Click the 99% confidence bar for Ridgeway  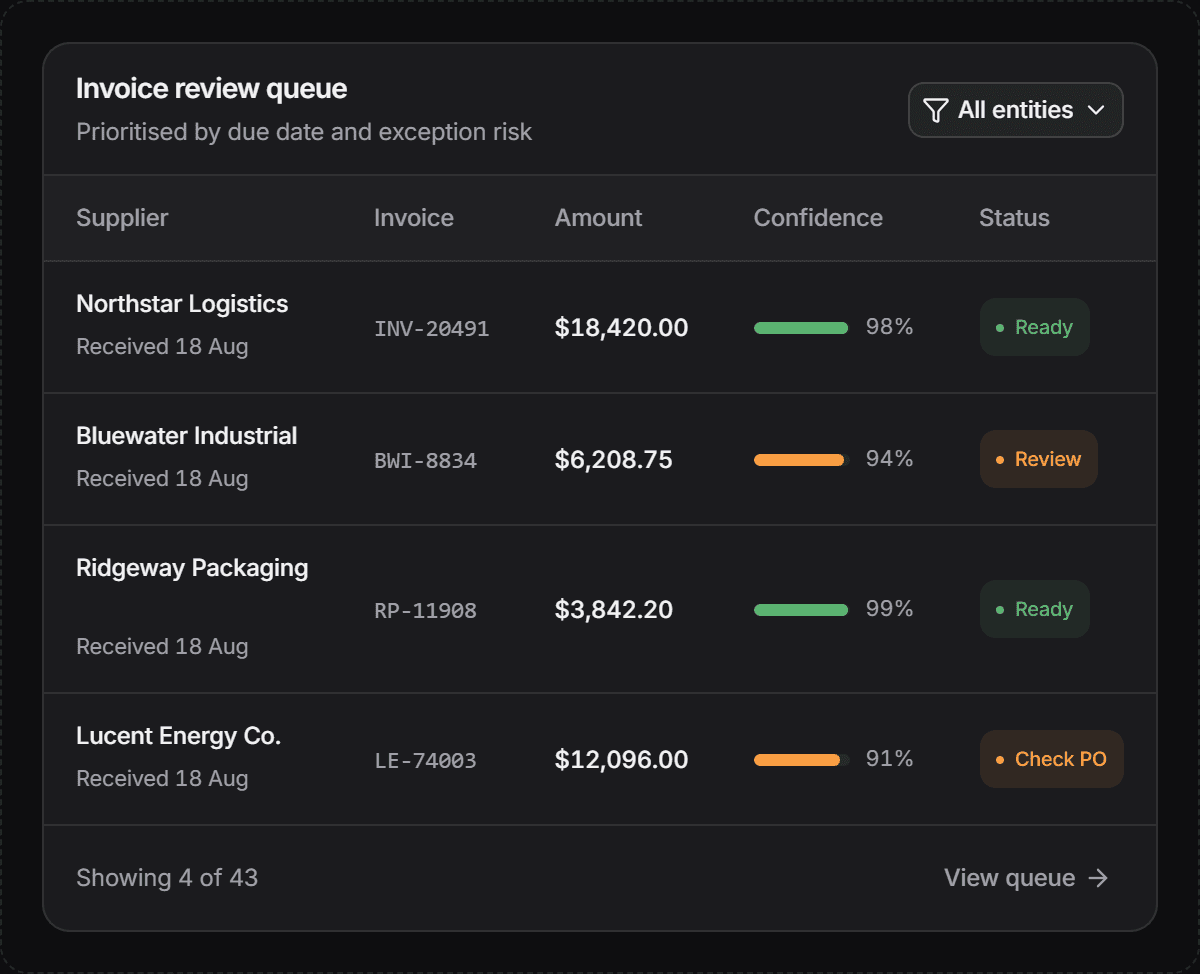[802, 610]
